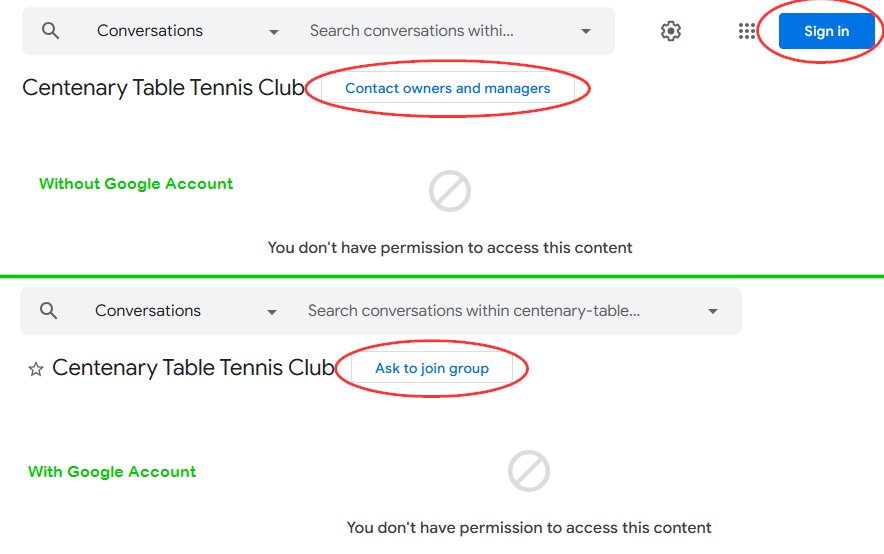Click the search magnifier in the With Google Account view

pyautogui.click(x=49, y=311)
